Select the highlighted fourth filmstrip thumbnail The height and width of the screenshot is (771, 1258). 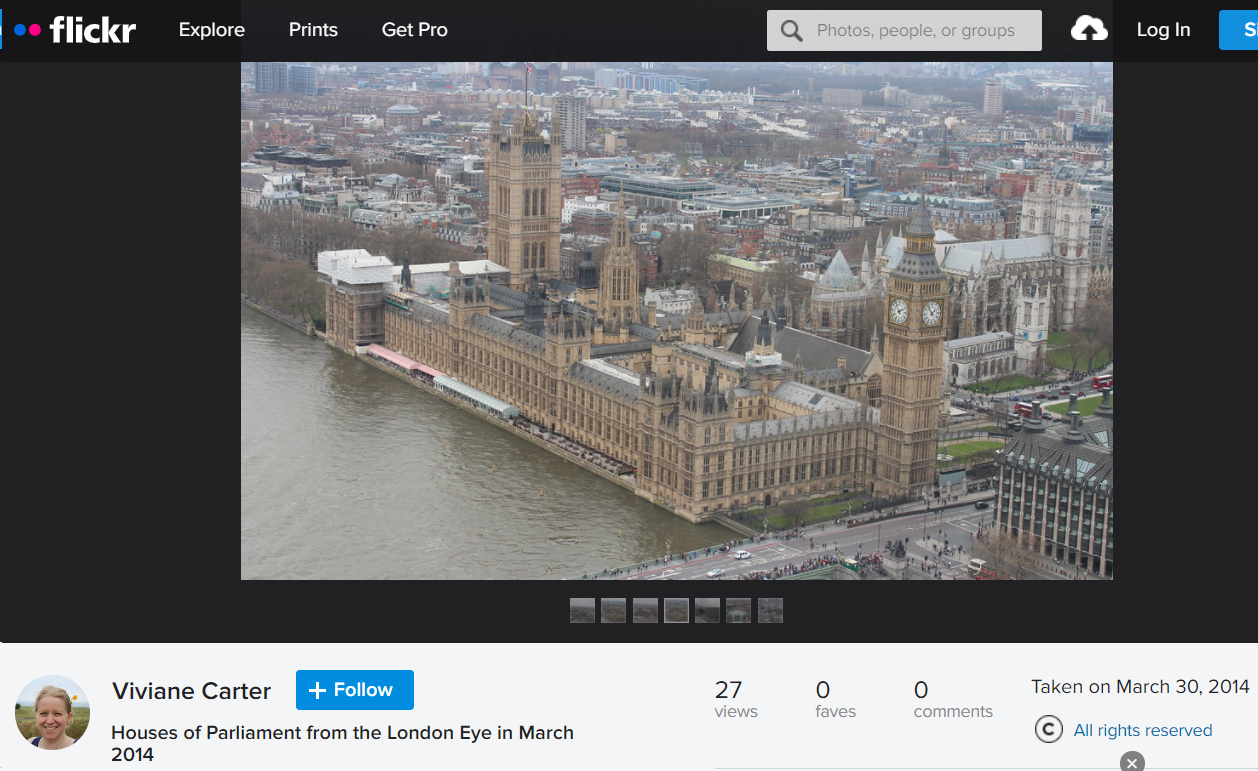point(676,610)
